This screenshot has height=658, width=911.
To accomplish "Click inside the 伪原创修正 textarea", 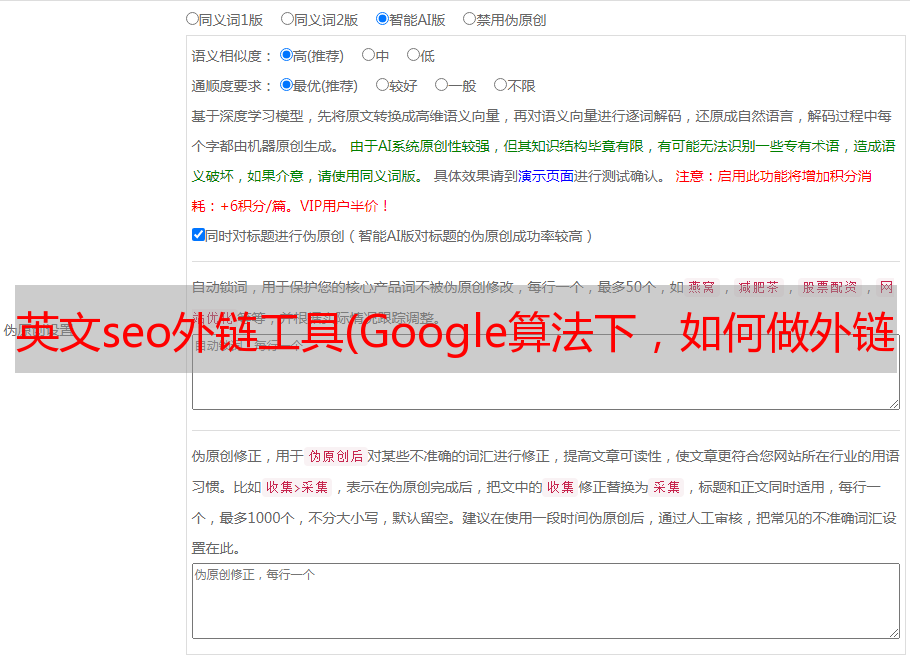I will (546, 601).
